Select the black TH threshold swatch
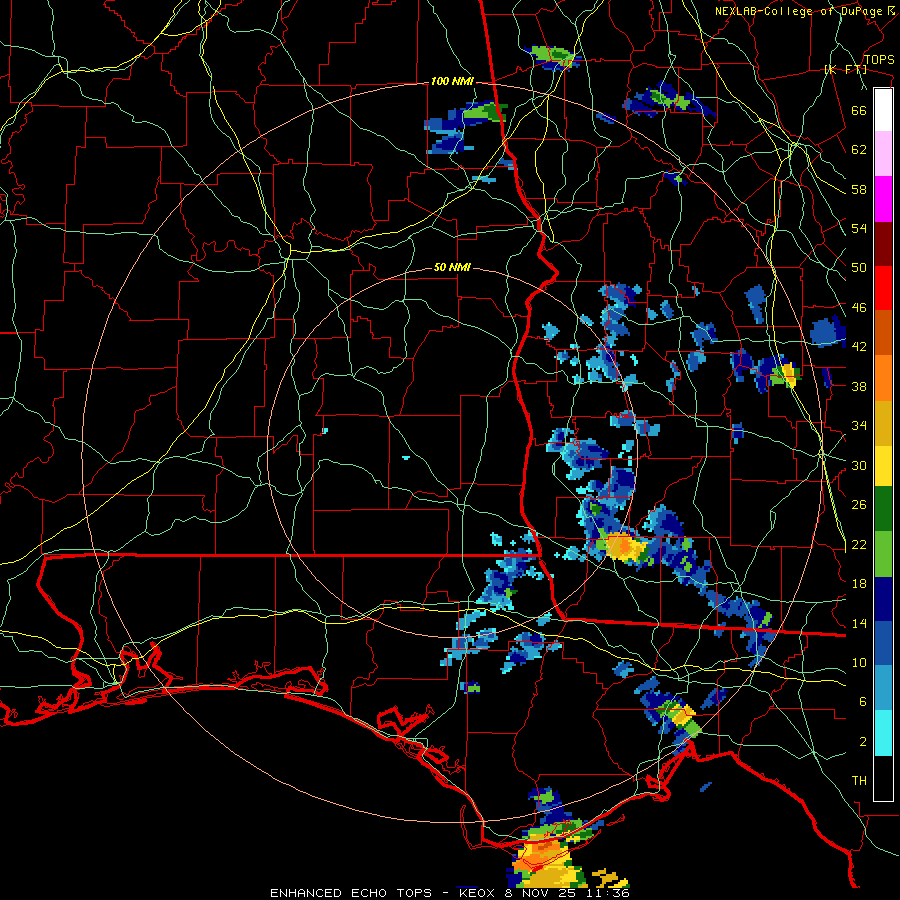The width and height of the screenshot is (900, 900). [x=883, y=778]
